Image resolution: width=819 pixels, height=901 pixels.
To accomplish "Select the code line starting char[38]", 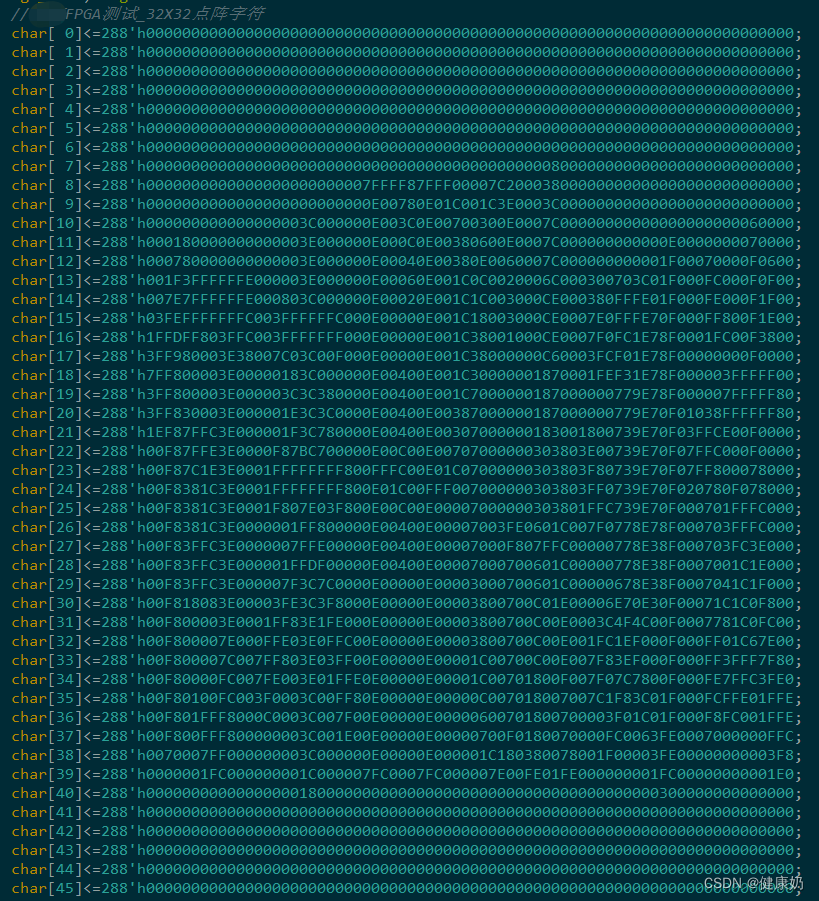I will pyautogui.click(x=406, y=755).
